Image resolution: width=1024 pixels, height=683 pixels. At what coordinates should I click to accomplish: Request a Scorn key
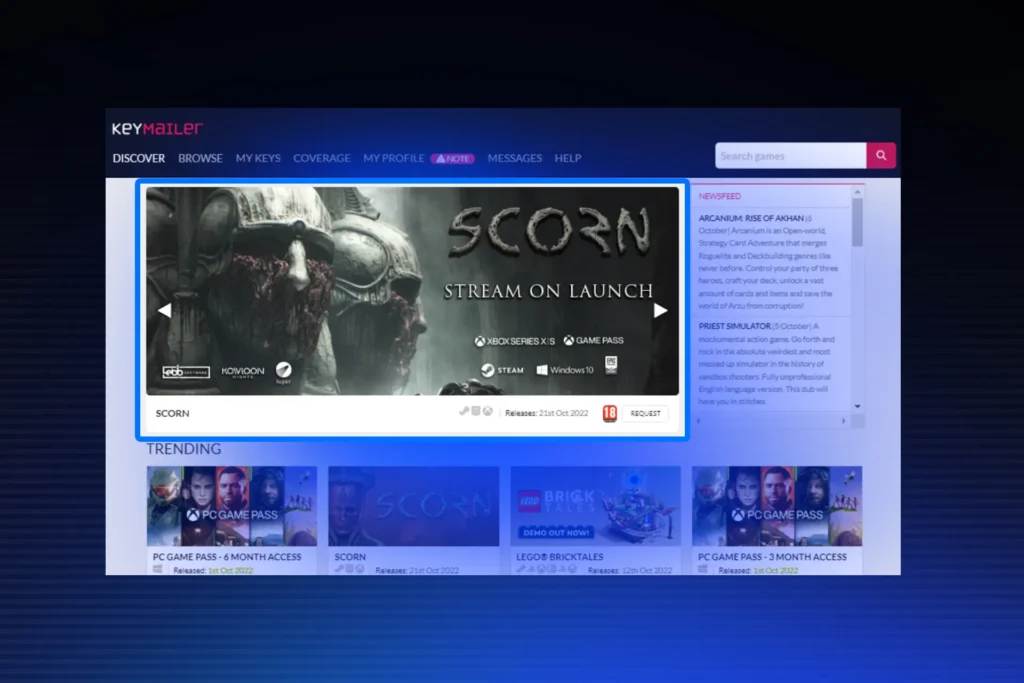pyautogui.click(x=645, y=413)
